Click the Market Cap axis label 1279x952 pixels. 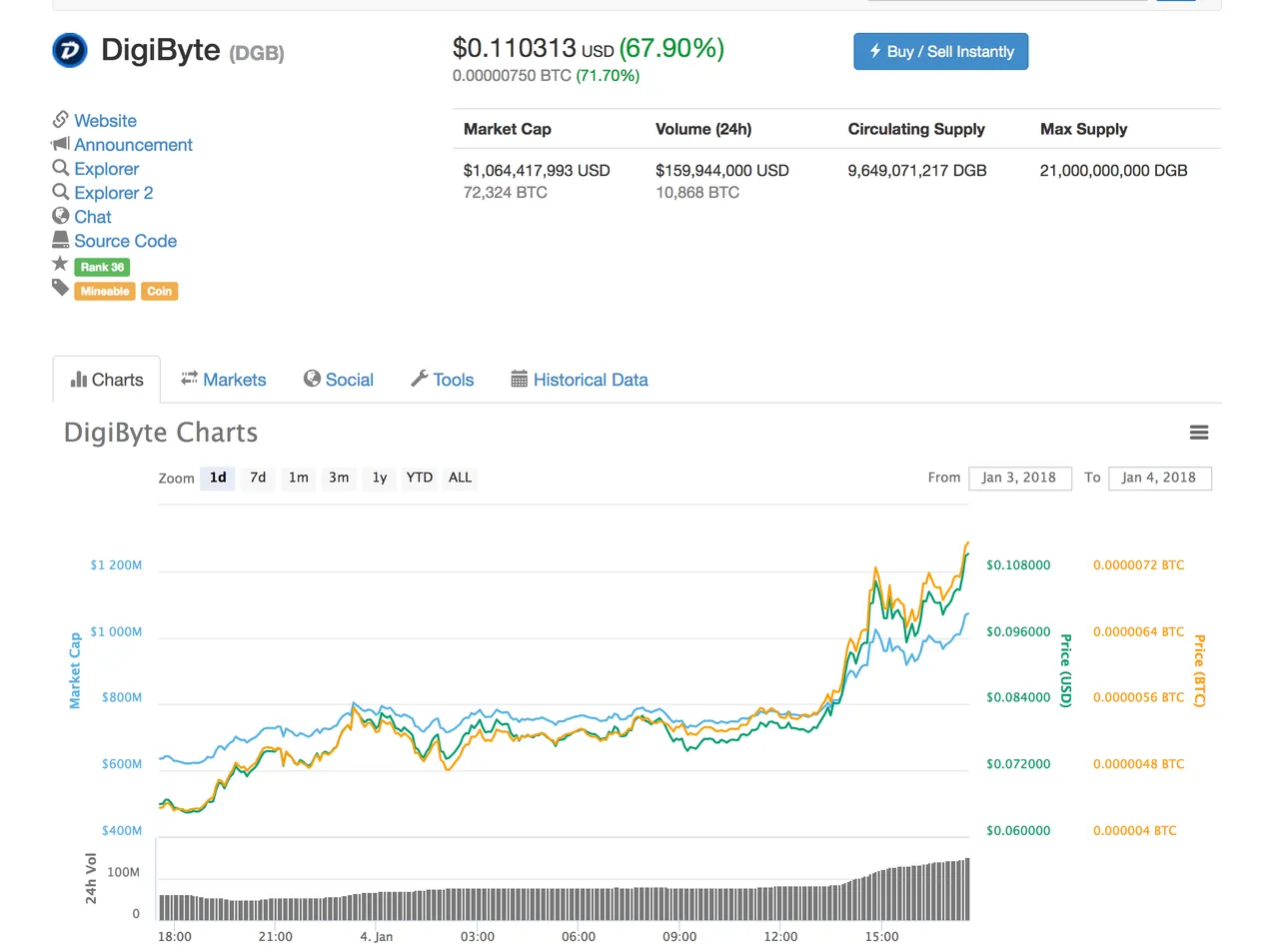pos(74,670)
